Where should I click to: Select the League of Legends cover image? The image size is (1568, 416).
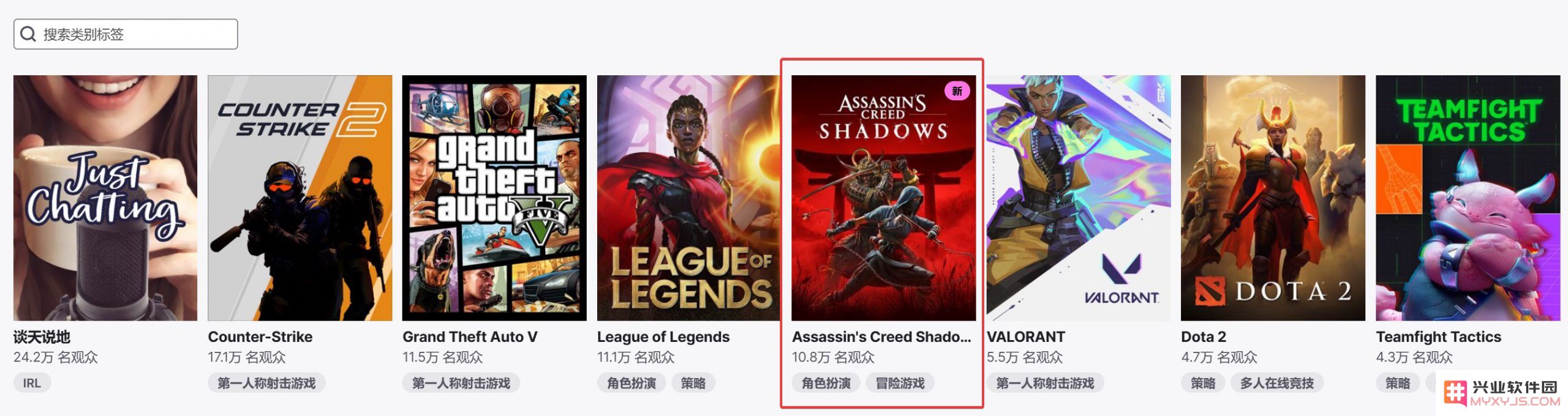point(689,198)
